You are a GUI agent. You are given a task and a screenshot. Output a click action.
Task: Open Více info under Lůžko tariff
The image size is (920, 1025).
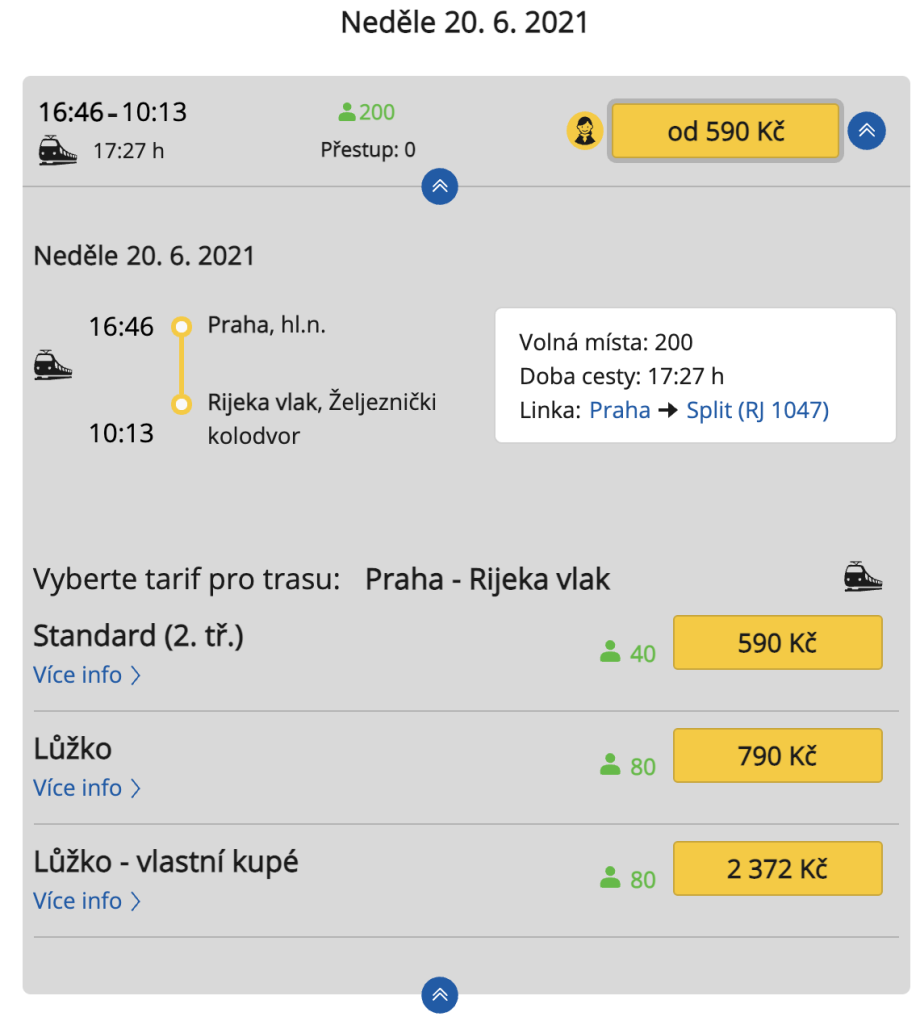[x=87, y=788]
